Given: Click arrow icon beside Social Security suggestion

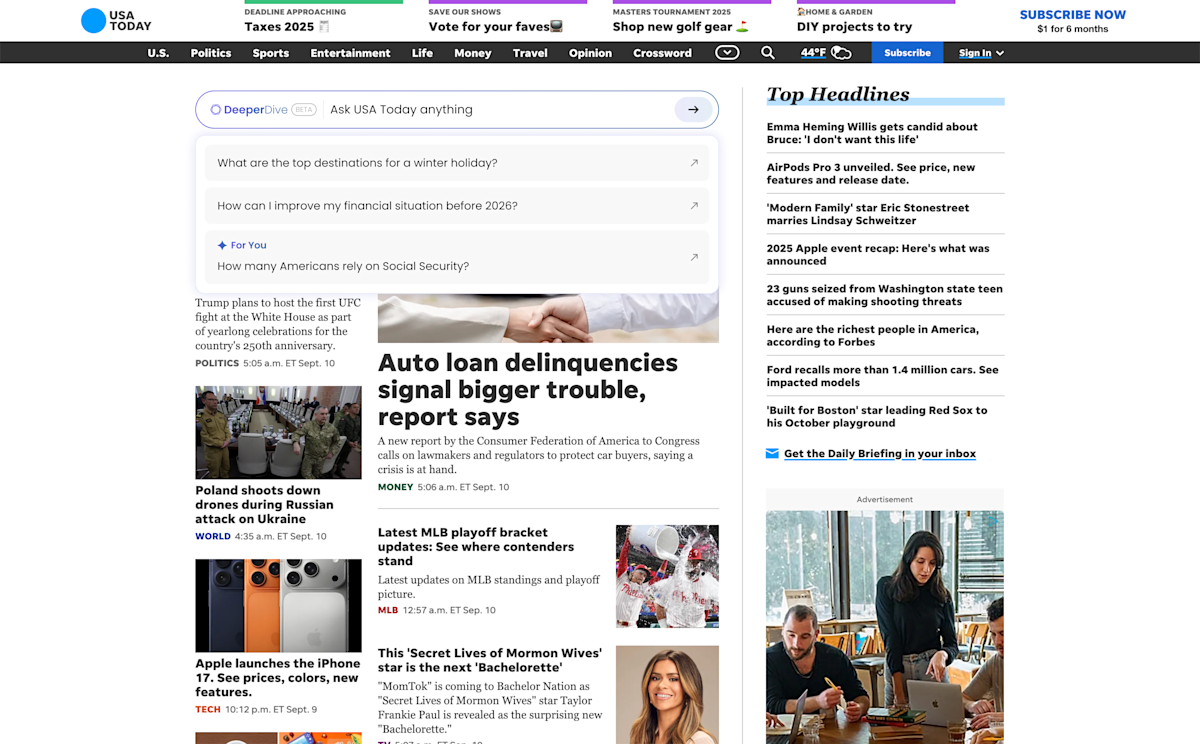Looking at the screenshot, I should click(x=694, y=258).
